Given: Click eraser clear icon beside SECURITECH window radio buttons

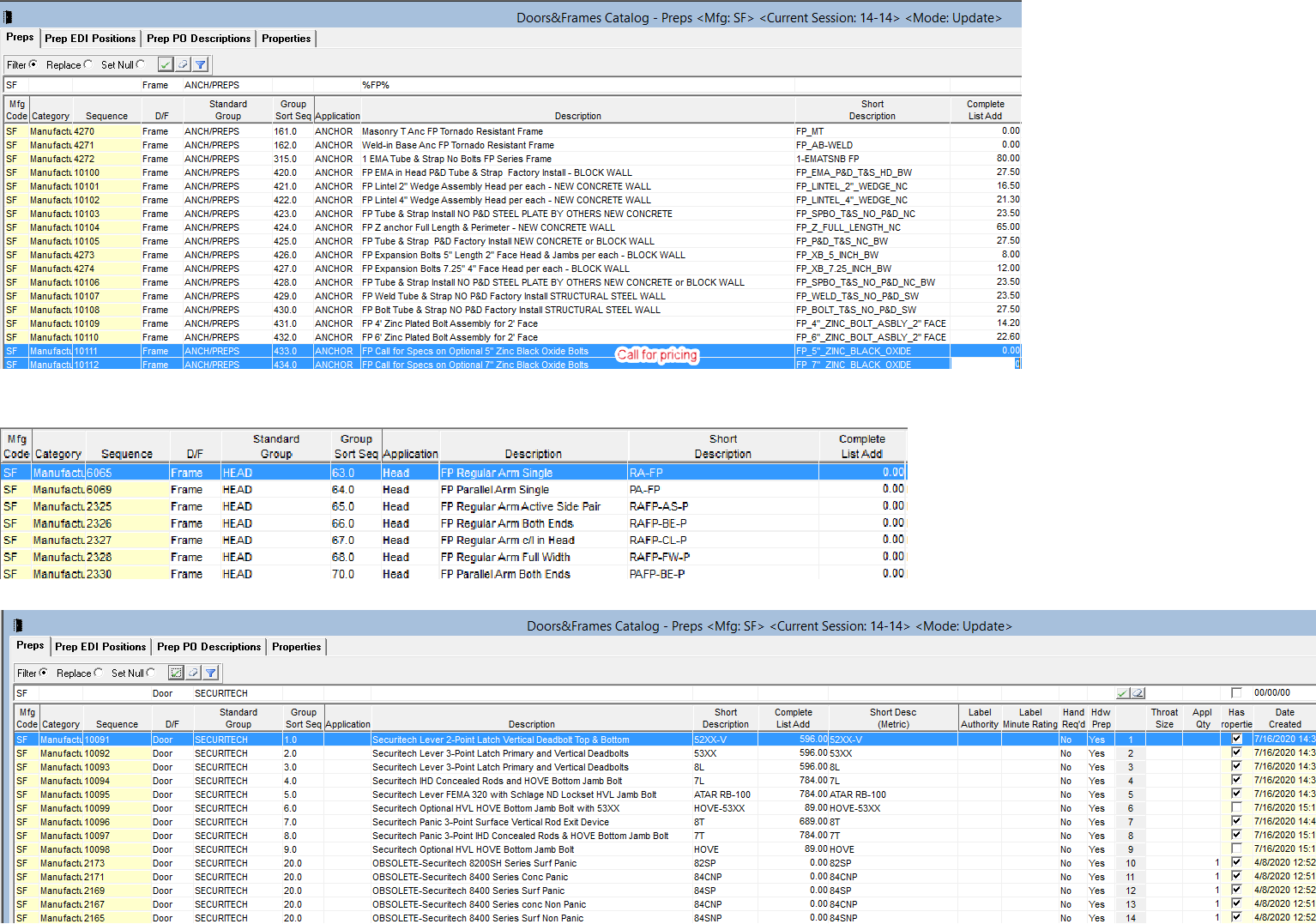Looking at the screenshot, I should pyautogui.click(x=194, y=673).
